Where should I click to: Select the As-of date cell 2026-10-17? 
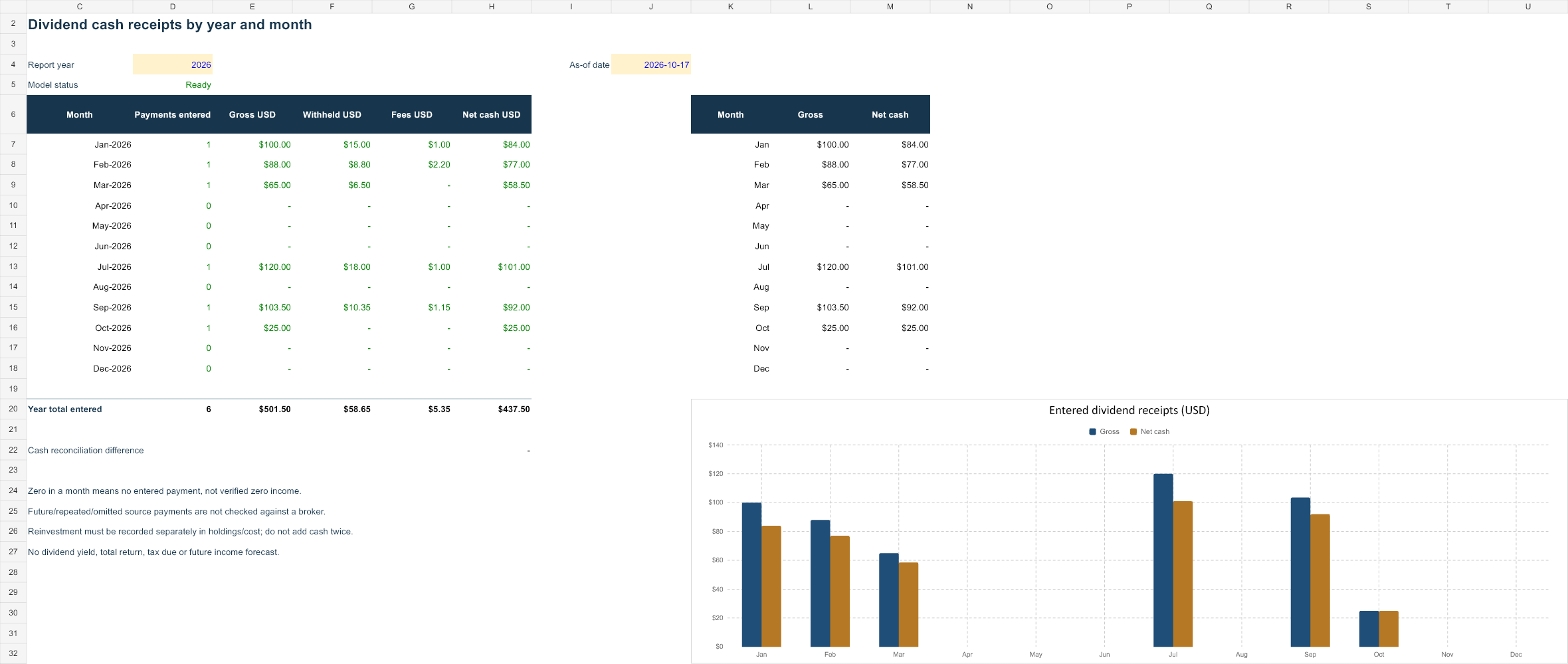[x=651, y=64]
